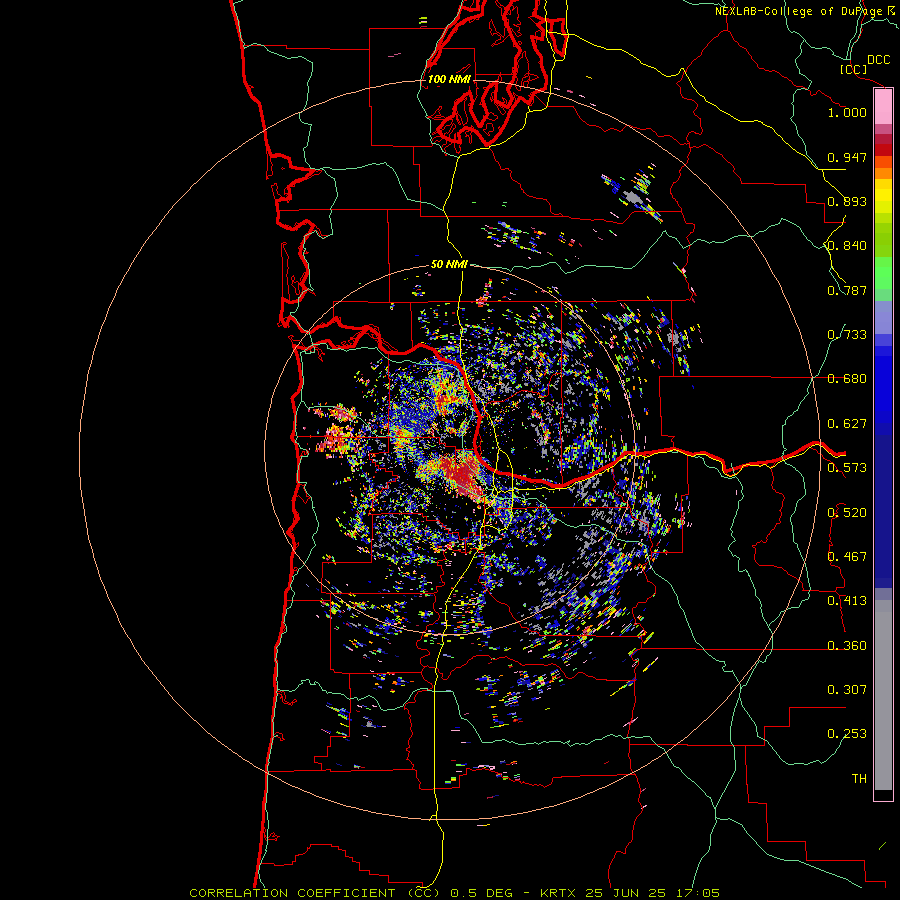The image size is (900, 900).
Task: Click the DCC label above the color bar
Action: click(879, 60)
